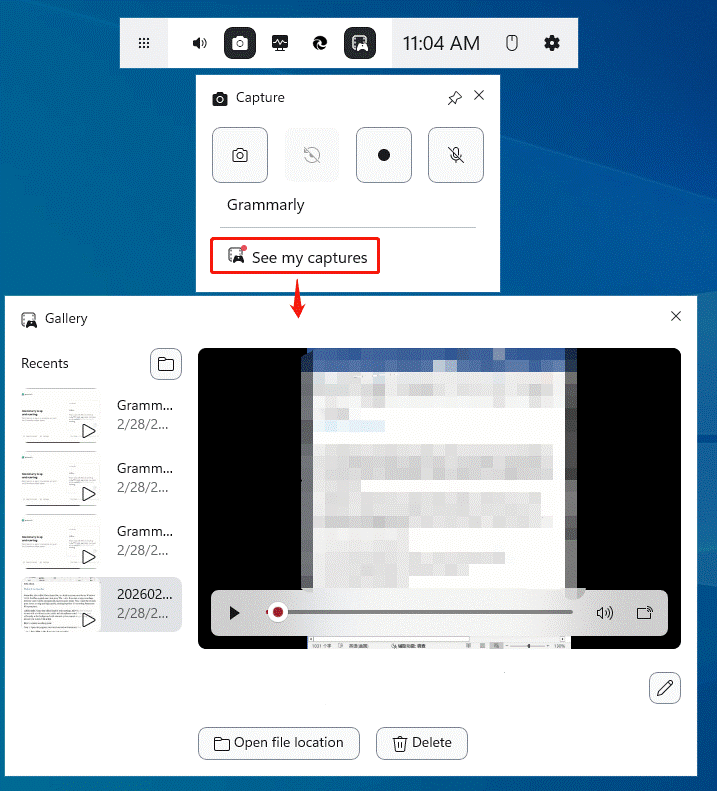The image size is (717, 791).
Task: Click the Grammarly window title text
Action: pyautogui.click(x=265, y=205)
